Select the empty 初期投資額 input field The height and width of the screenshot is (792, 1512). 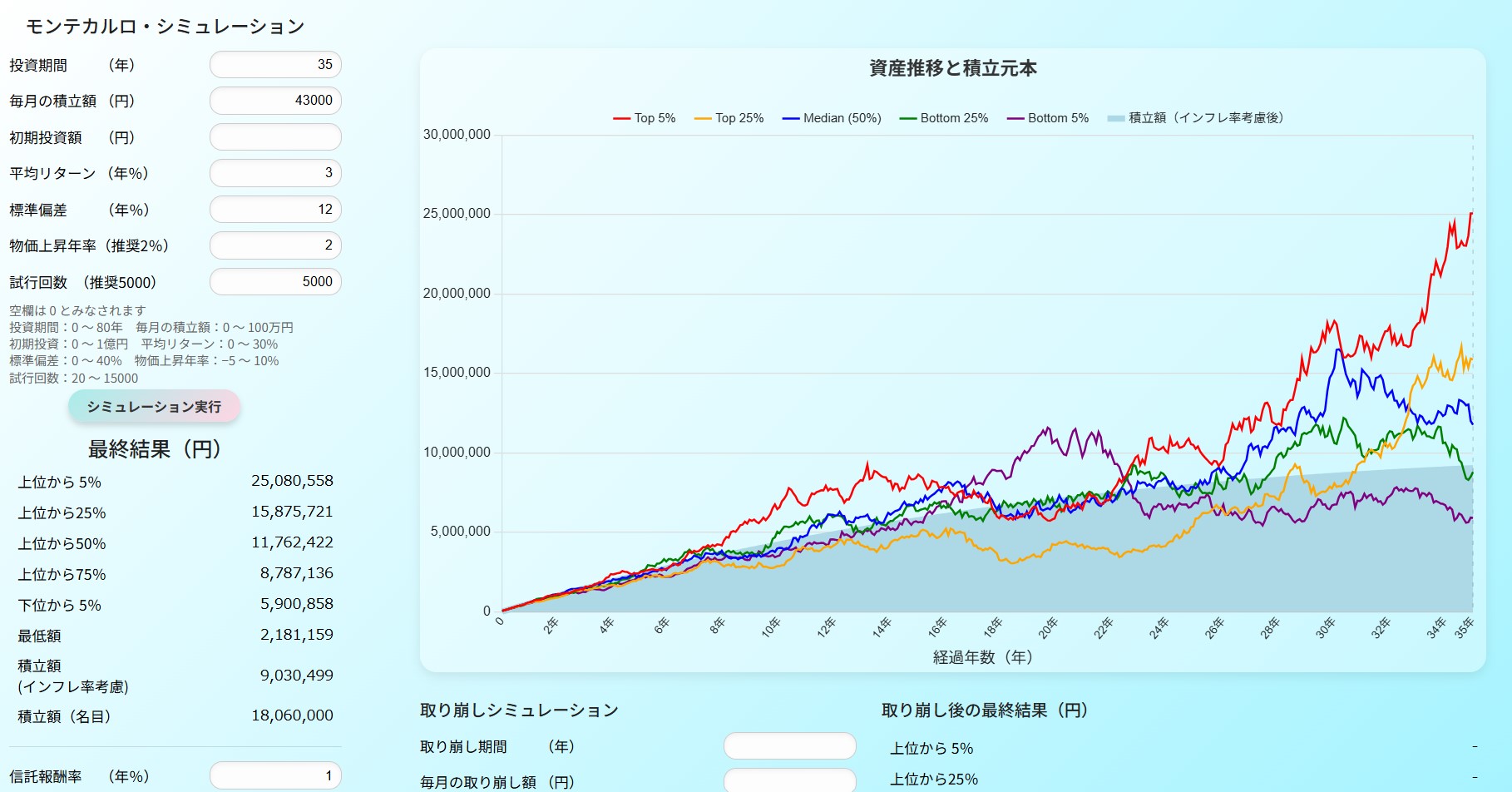[x=275, y=137]
